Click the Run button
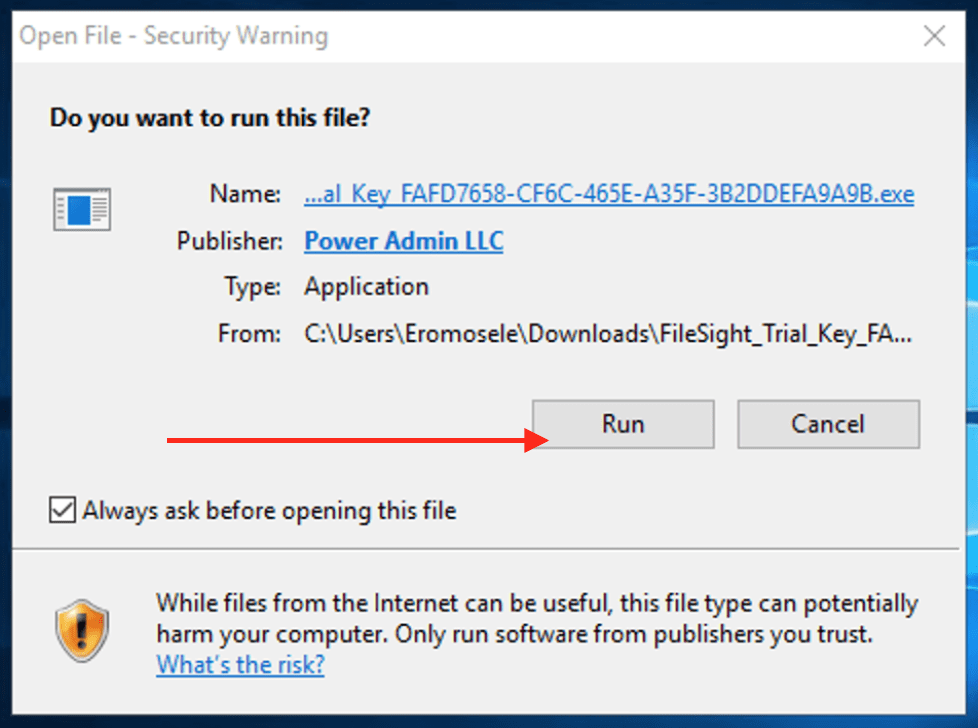This screenshot has height=728, width=978. [x=622, y=424]
